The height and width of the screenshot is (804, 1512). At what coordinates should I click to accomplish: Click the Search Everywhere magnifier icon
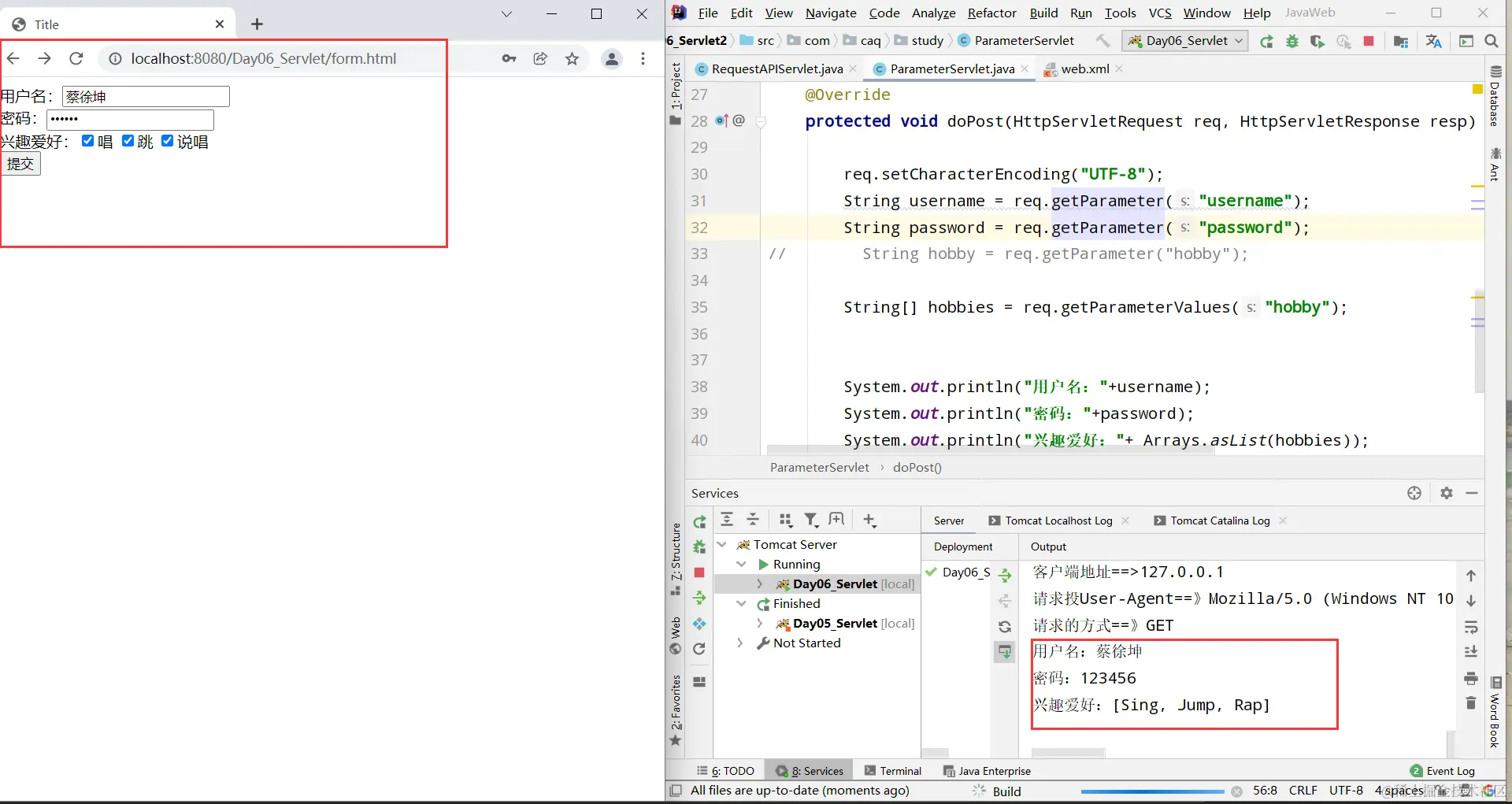tap(1491, 42)
